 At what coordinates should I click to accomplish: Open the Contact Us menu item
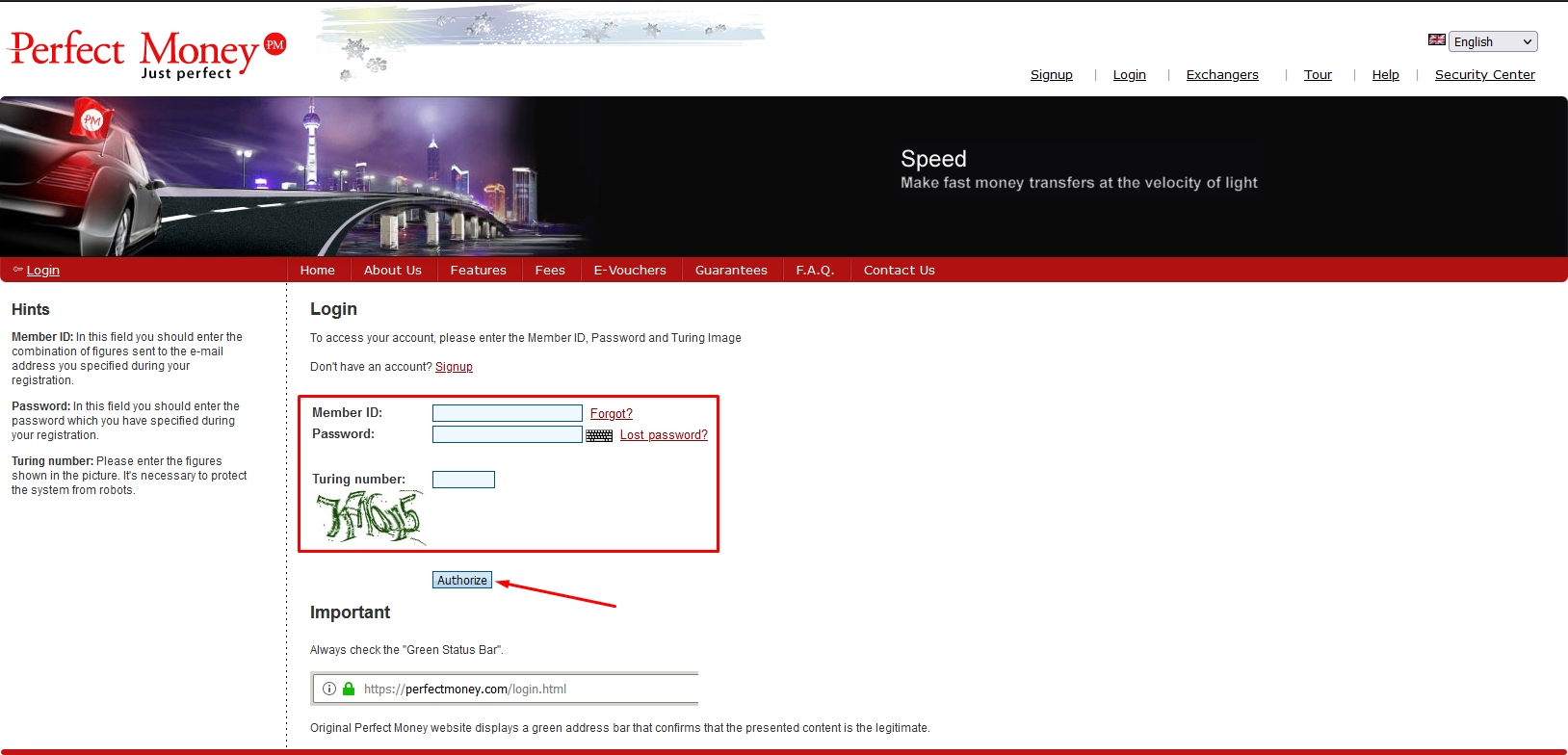tap(899, 271)
